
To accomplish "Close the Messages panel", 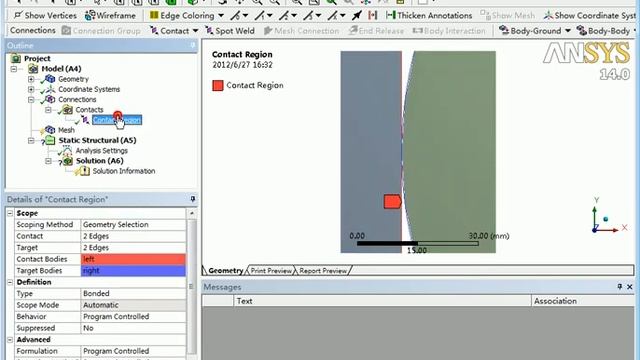I will (630, 287).
